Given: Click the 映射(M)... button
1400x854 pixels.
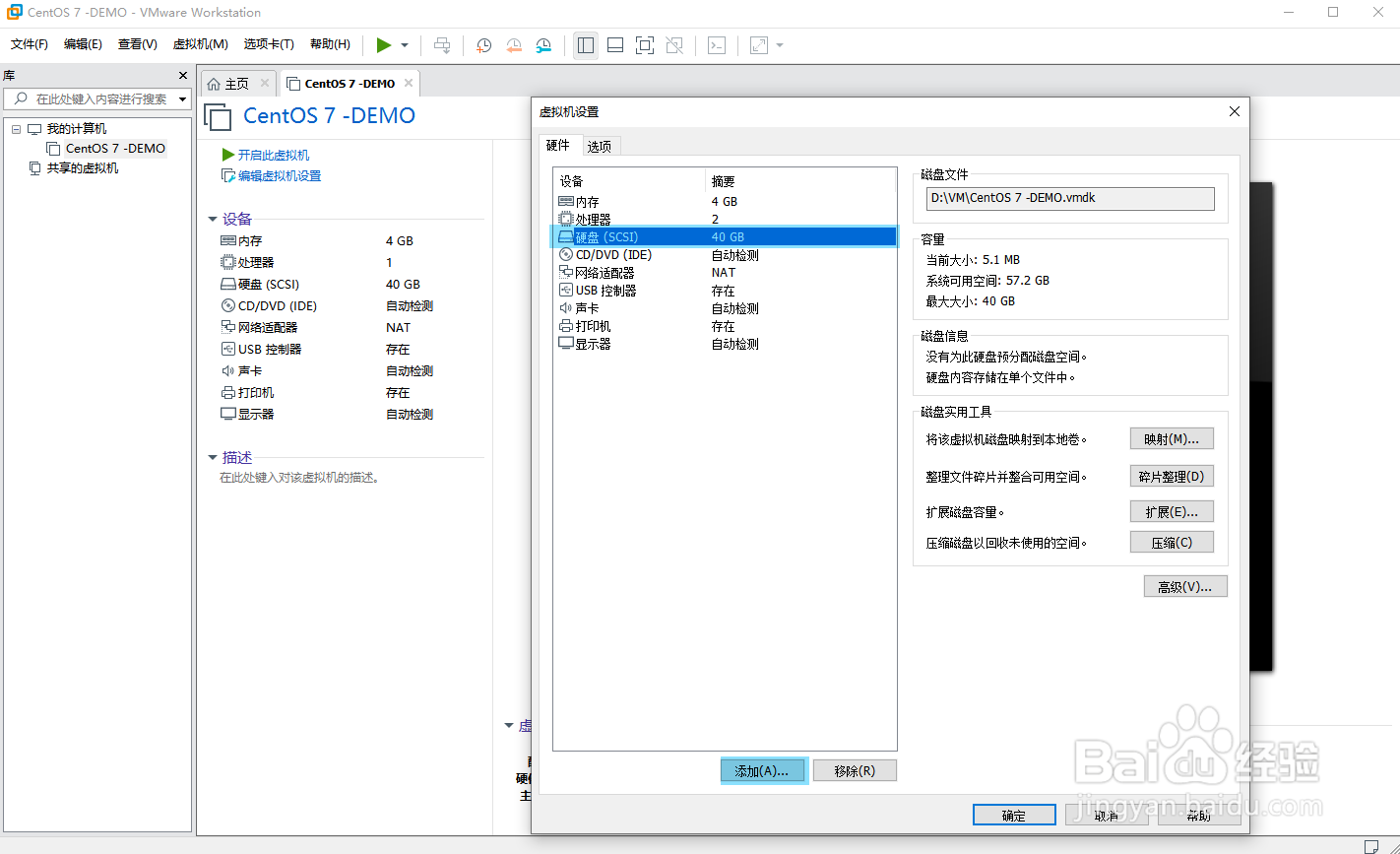Looking at the screenshot, I should coord(1171,438).
